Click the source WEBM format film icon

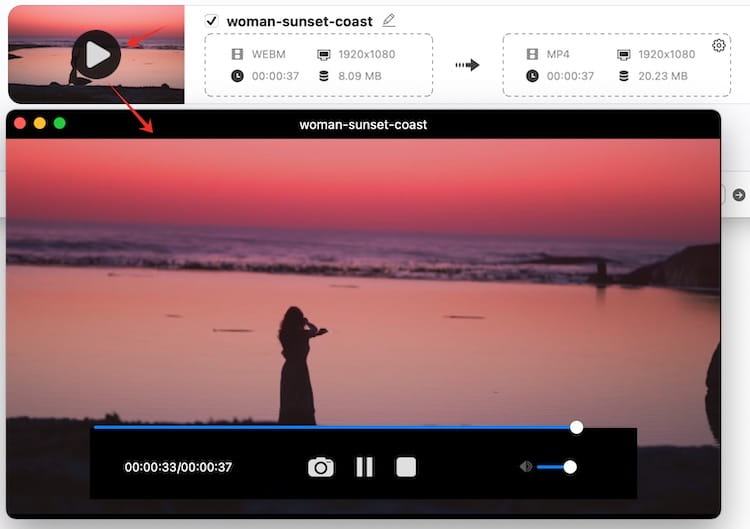tap(237, 54)
